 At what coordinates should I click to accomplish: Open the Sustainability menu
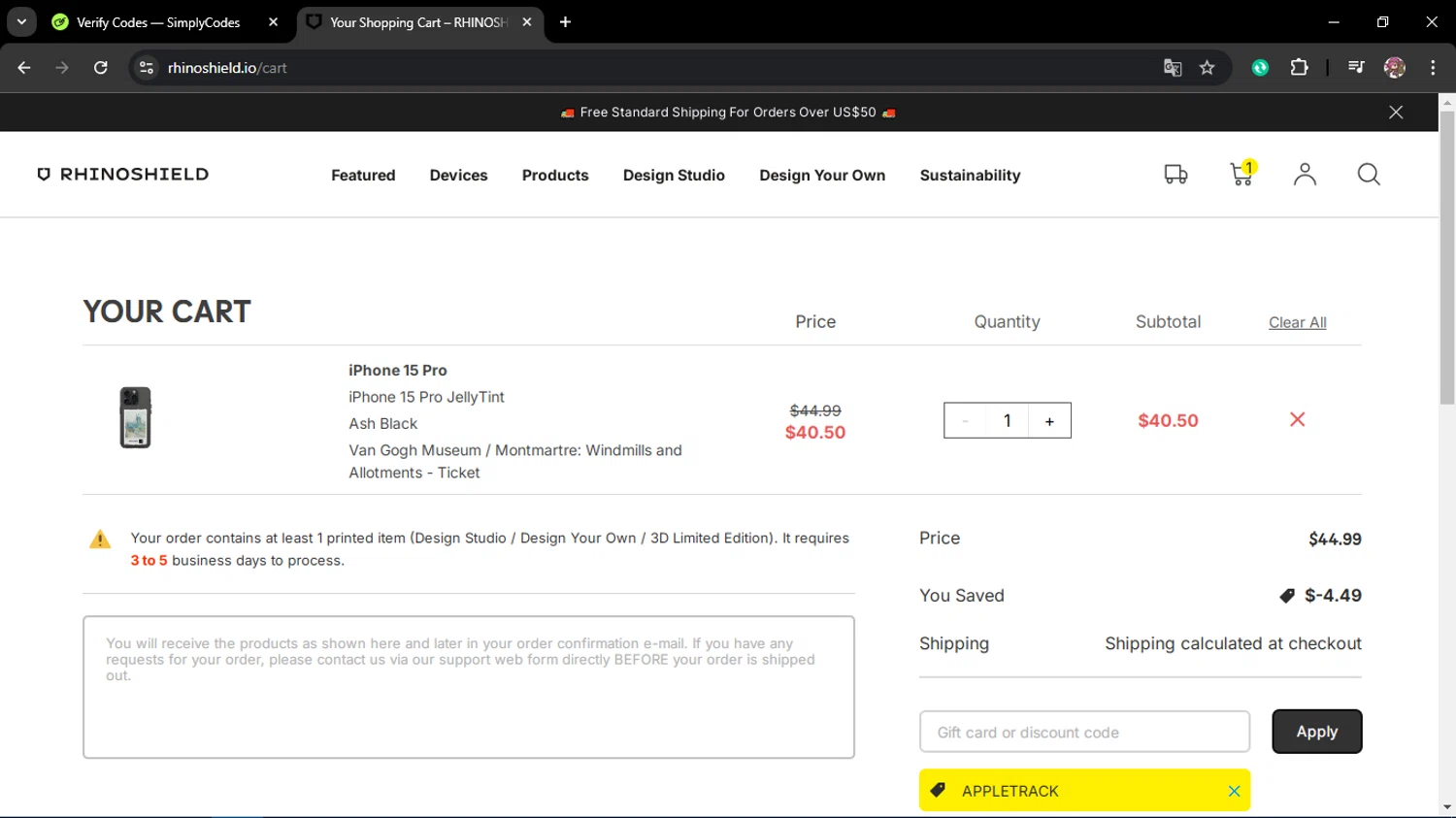[x=970, y=176]
